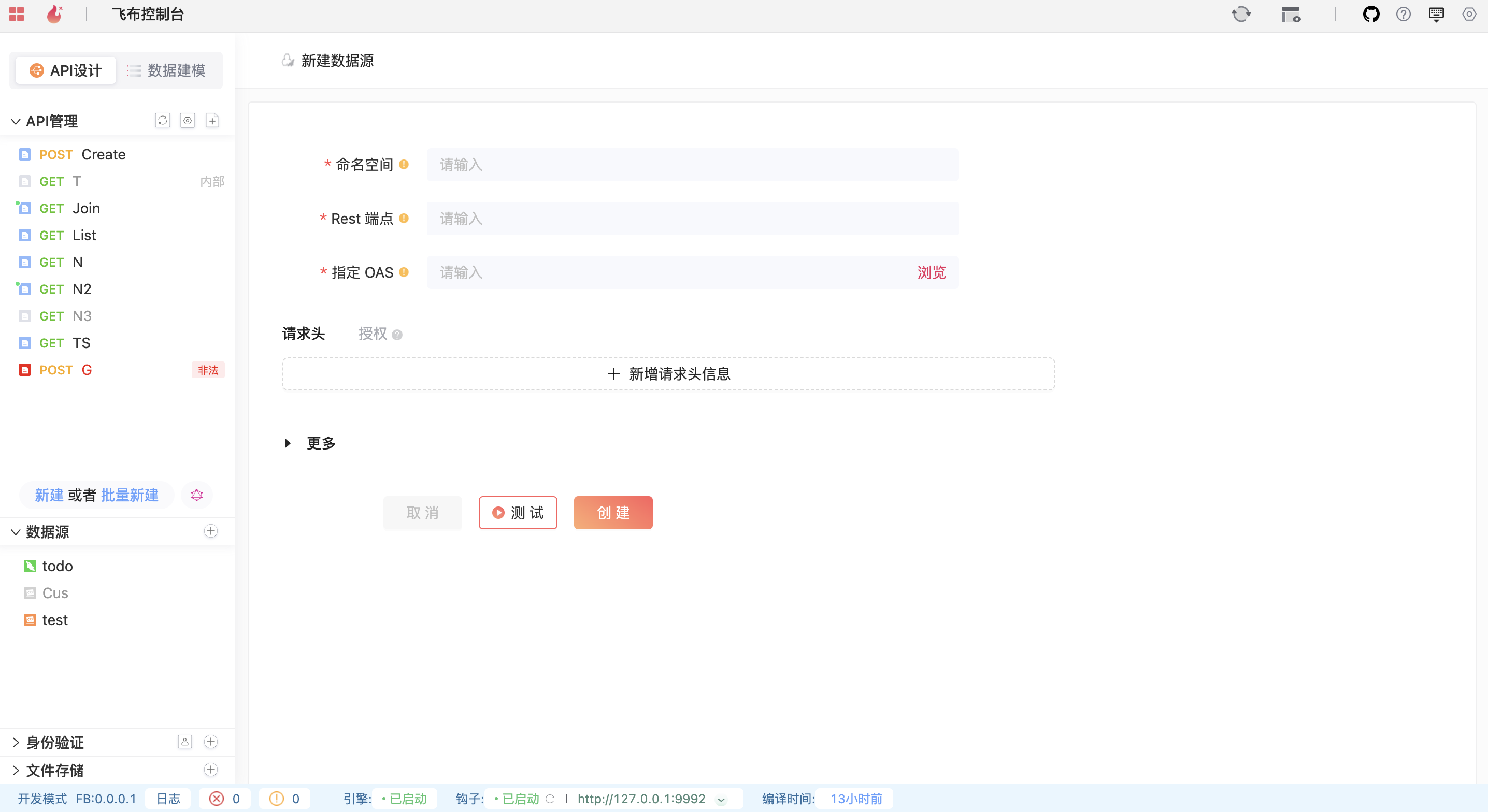Select the todo data source
This screenshot has height=812, width=1488.
pos(57,566)
